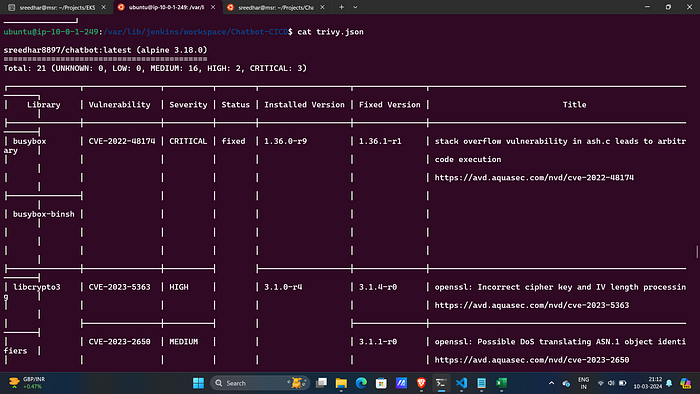Launch File Explorer from the taskbar
The height and width of the screenshot is (394, 700).
(341, 383)
